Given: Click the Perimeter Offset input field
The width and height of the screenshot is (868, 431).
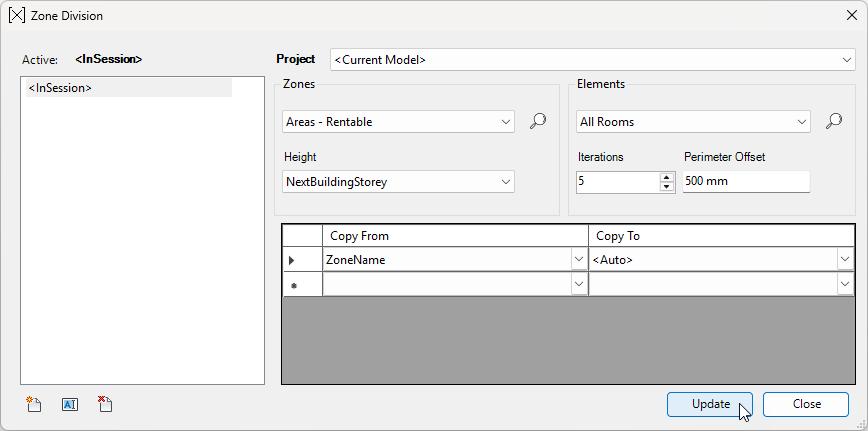Looking at the screenshot, I should click(x=746, y=182).
